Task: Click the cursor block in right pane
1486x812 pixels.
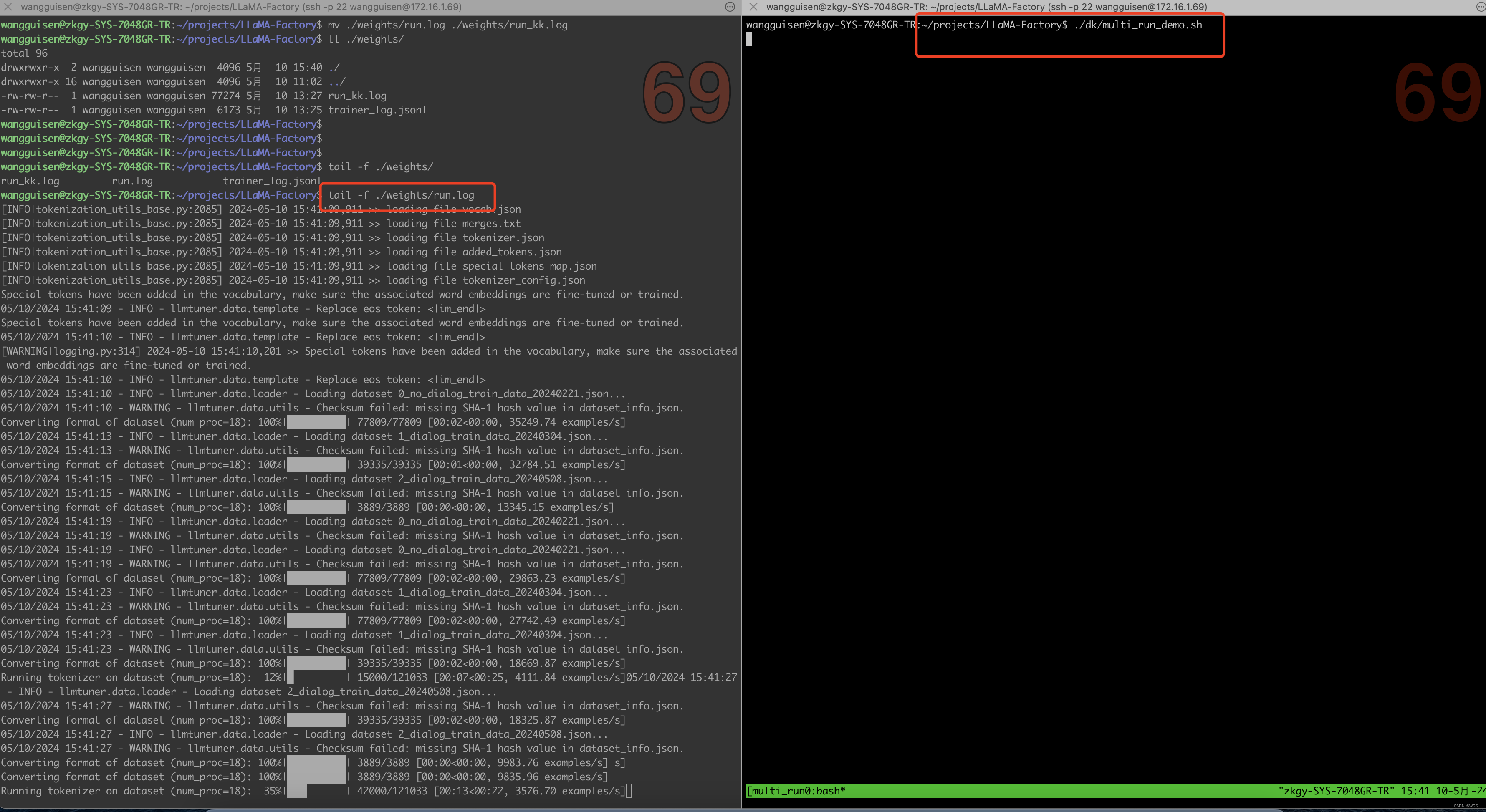Action: point(749,39)
